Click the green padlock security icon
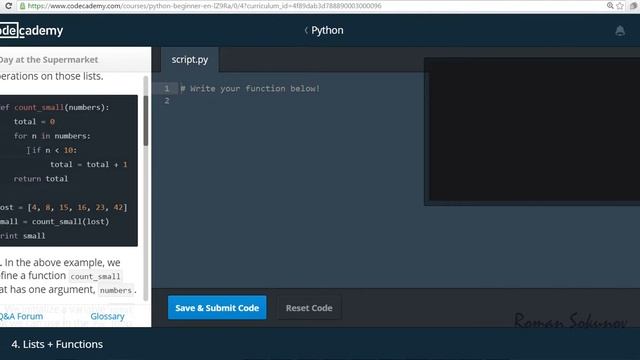The image size is (640, 360). click(22, 6)
